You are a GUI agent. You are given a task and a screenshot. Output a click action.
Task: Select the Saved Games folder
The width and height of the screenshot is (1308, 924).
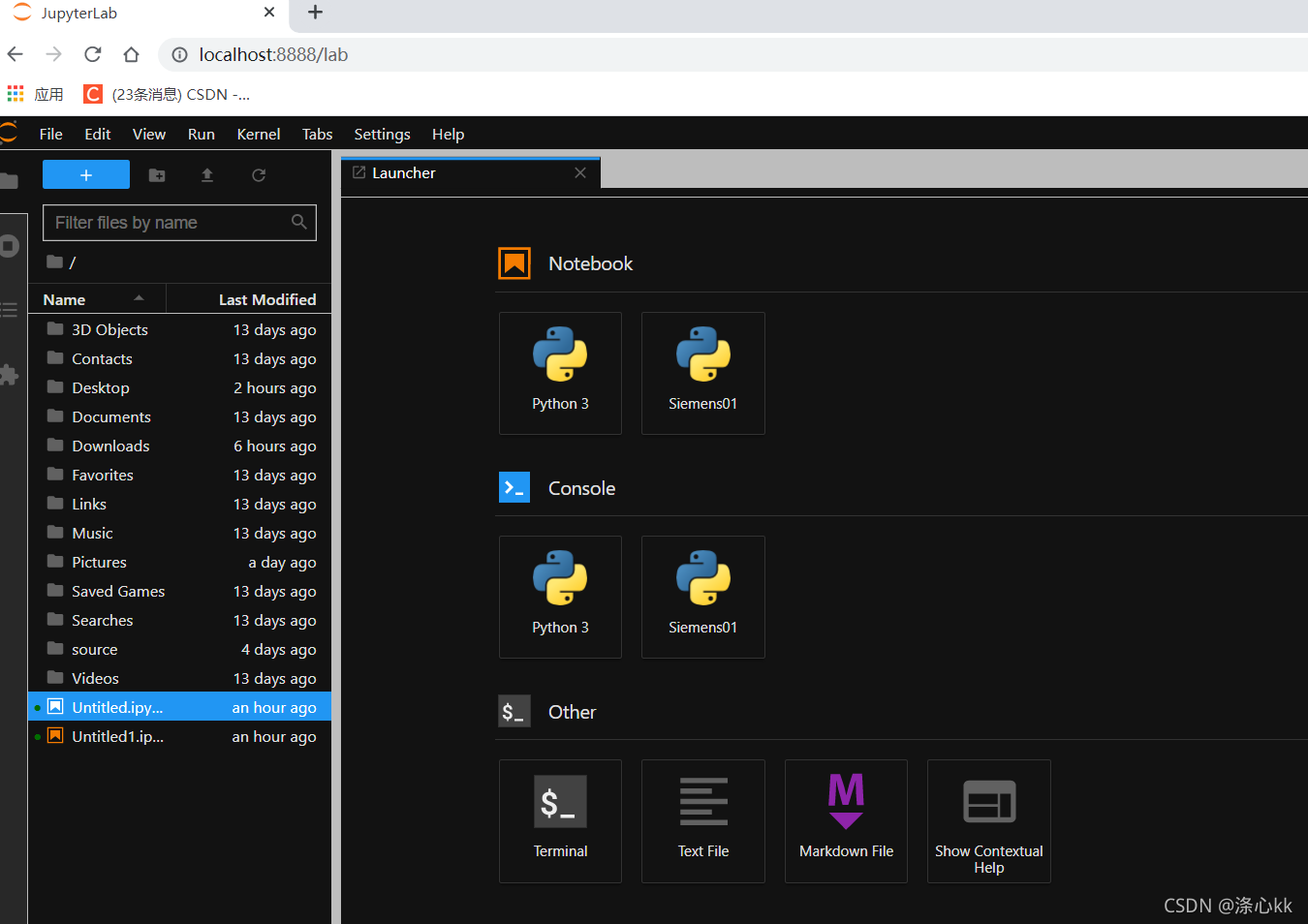[x=180, y=591]
